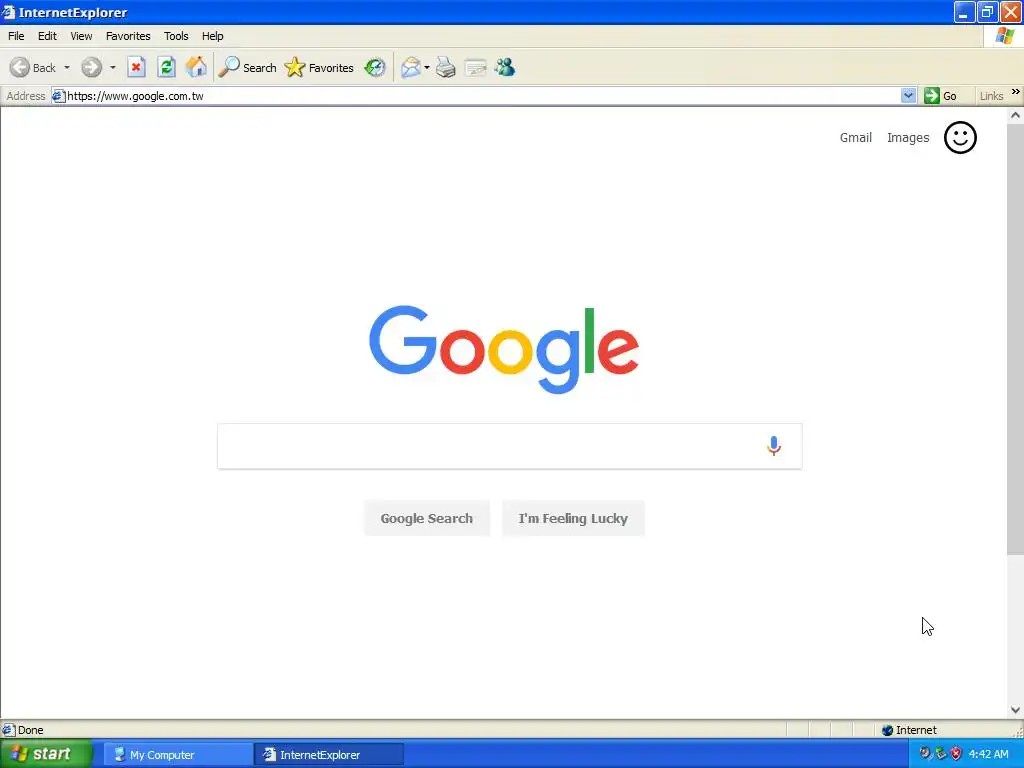This screenshot has width=1024, height=768.
Task: Open the Edit menu
Action: (47, 36)
